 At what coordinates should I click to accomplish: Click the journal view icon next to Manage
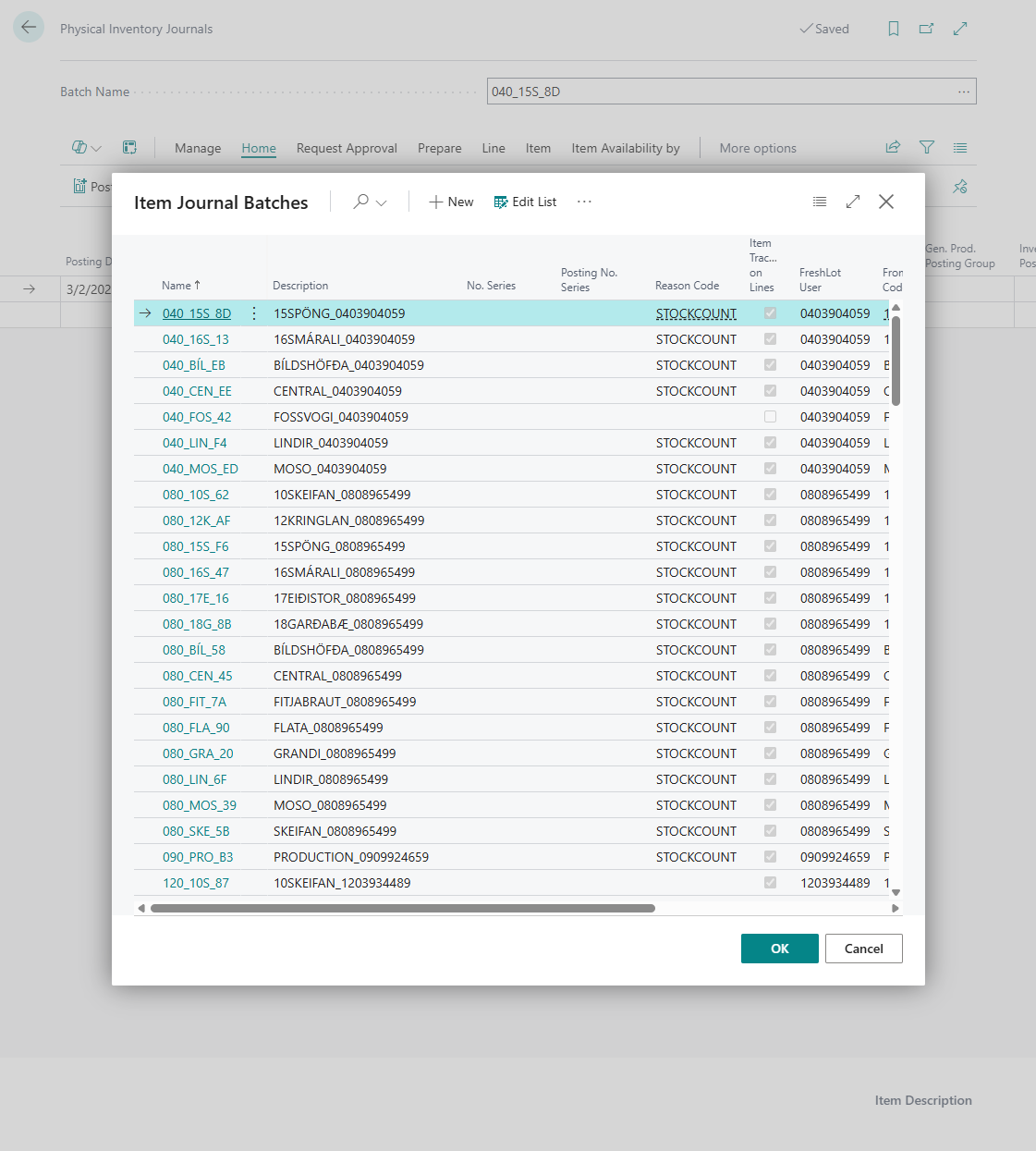pyautogui.click(x=130, y=147)
